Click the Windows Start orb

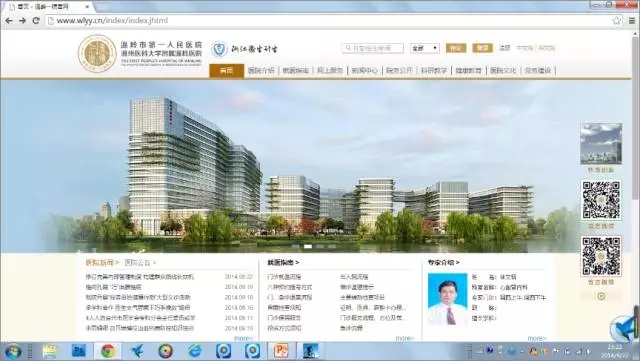pyautogui.click(x=12, y=351)
